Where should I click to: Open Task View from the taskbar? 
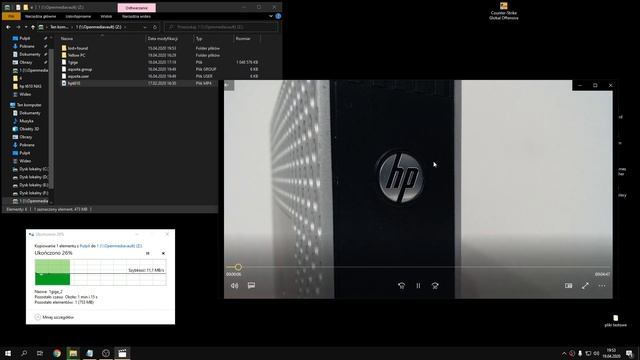[x=40, y=353]
